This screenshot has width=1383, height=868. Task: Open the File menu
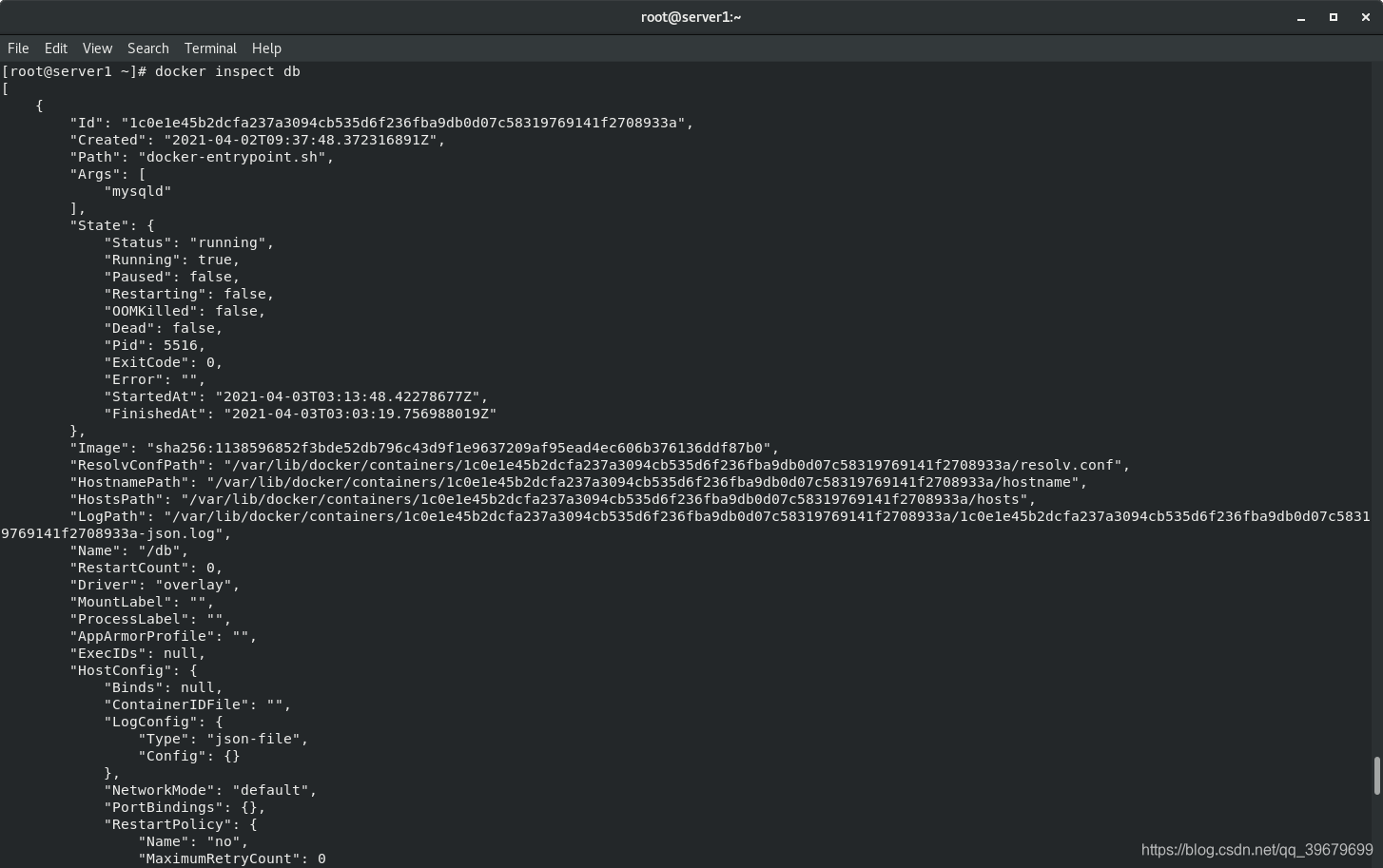point(18,48)
